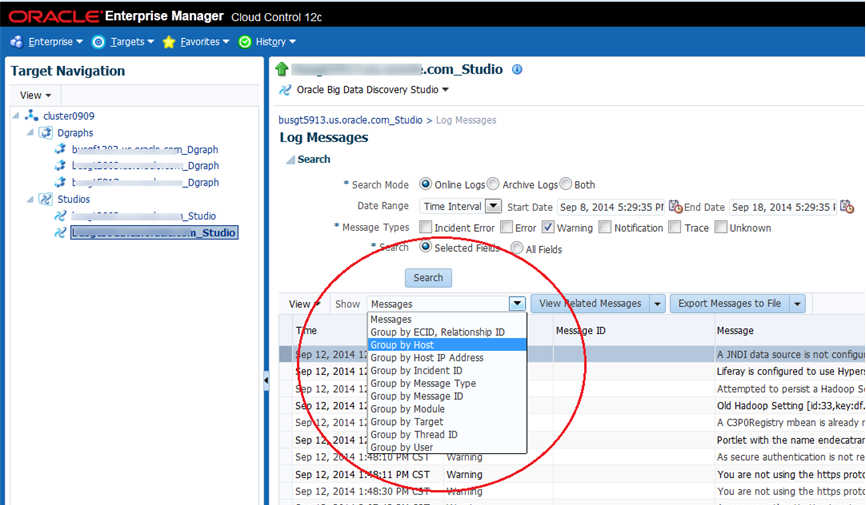This screenshot has width=866, height=505.
Task: Open the Targets menu
Action: pyautogui.click(x=132, y=42)
